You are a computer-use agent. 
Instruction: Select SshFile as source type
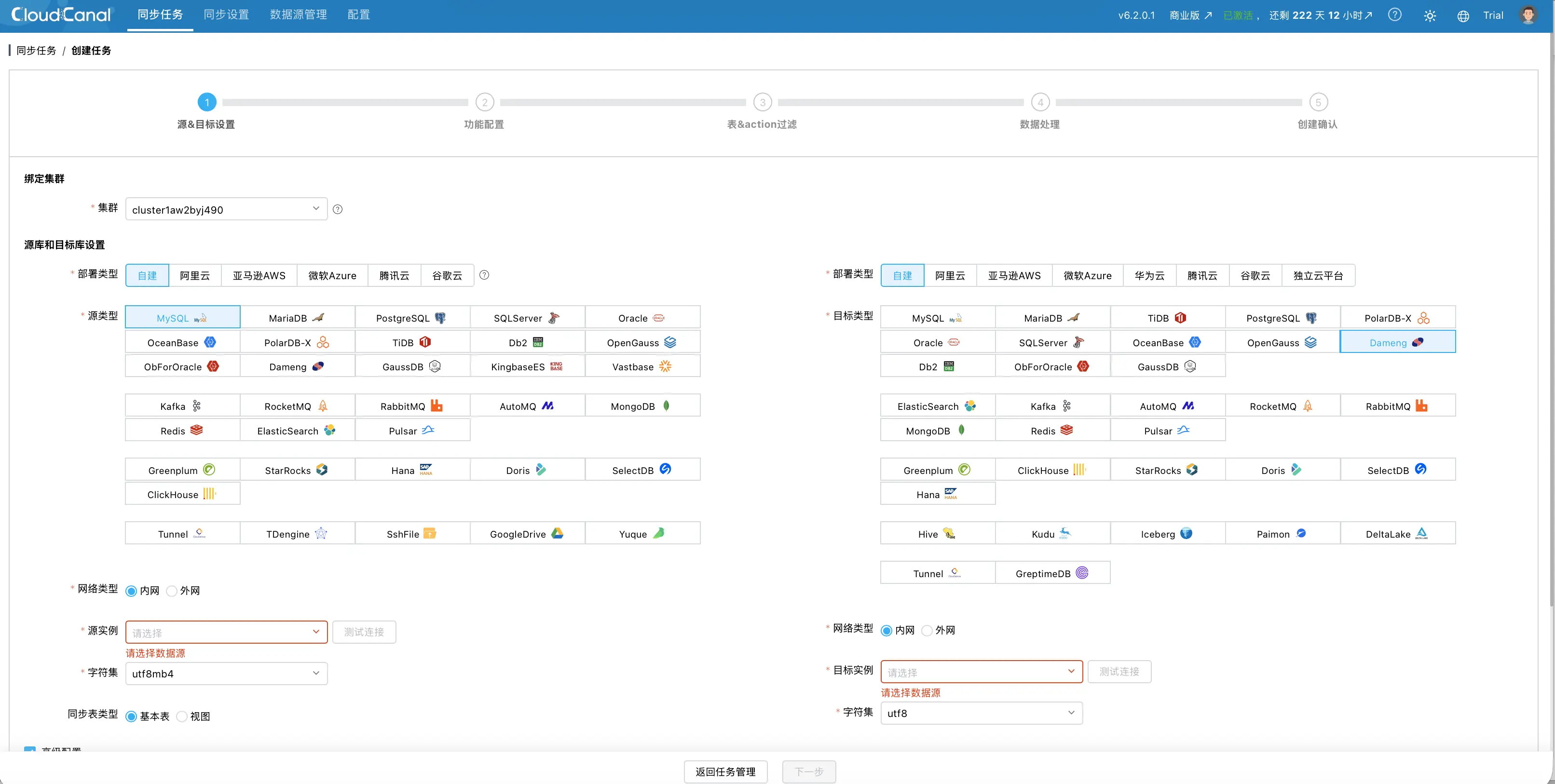pyautogui.click(x=412, y=534)
